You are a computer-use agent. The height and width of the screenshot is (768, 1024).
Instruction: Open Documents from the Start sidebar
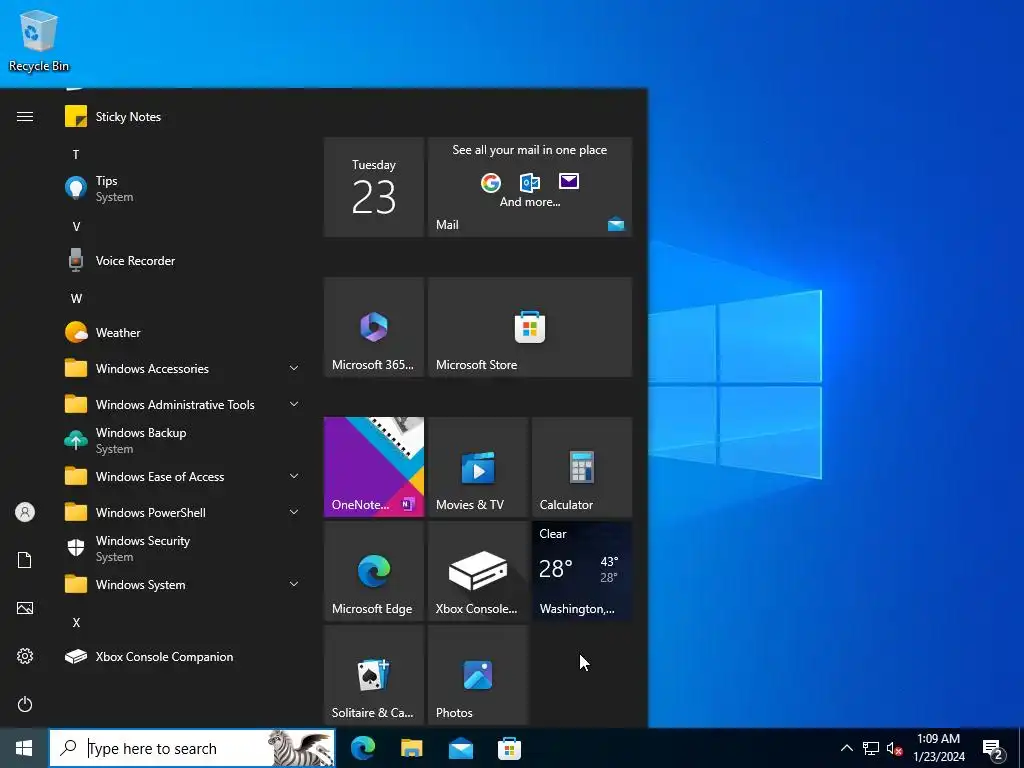25,560
